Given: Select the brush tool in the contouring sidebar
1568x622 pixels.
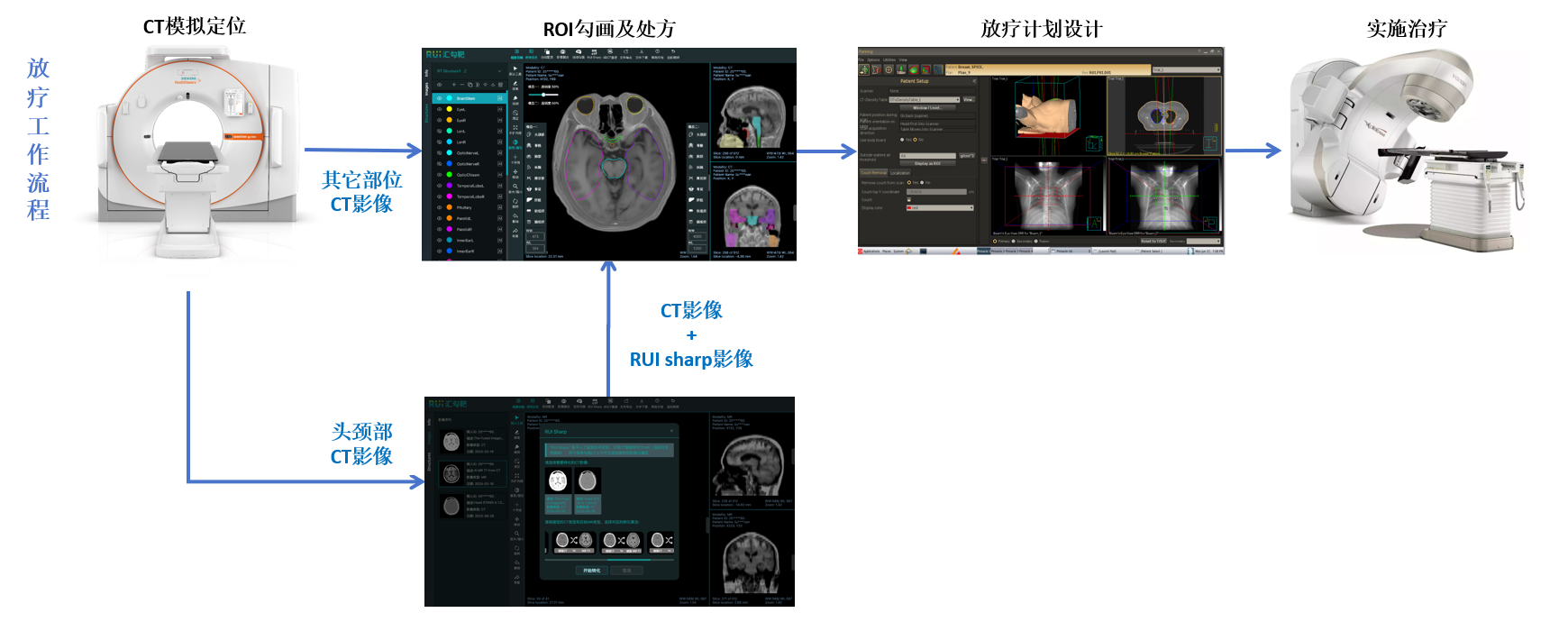Looking at the screenshot, I should click(x=515, y=84).
